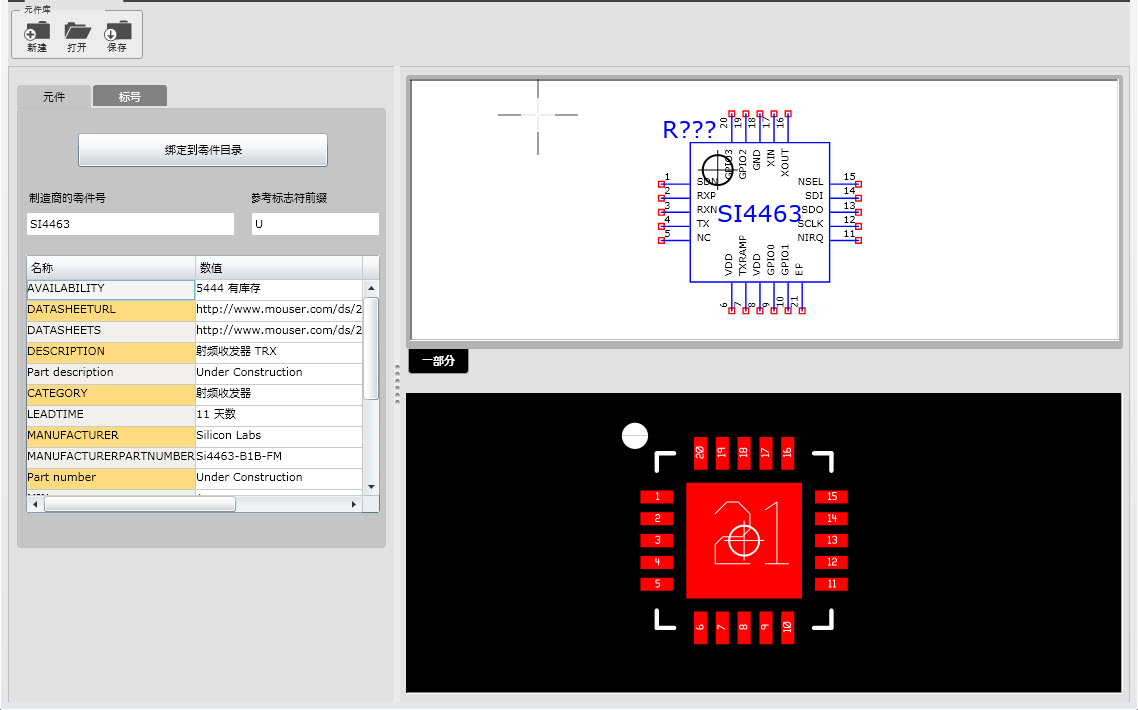Select footprint pad 13
The image size is (1138, 710).
tap(832, 540)
